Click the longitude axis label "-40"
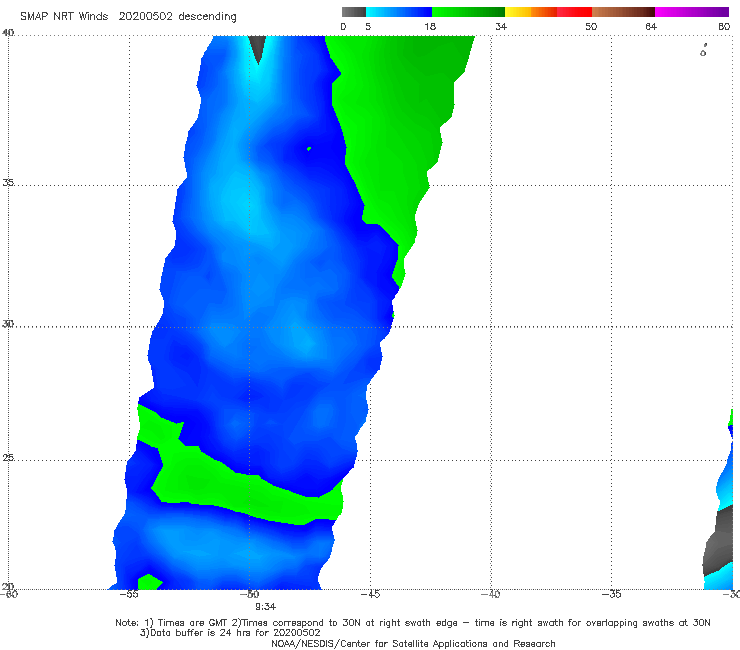 [491, 594]
